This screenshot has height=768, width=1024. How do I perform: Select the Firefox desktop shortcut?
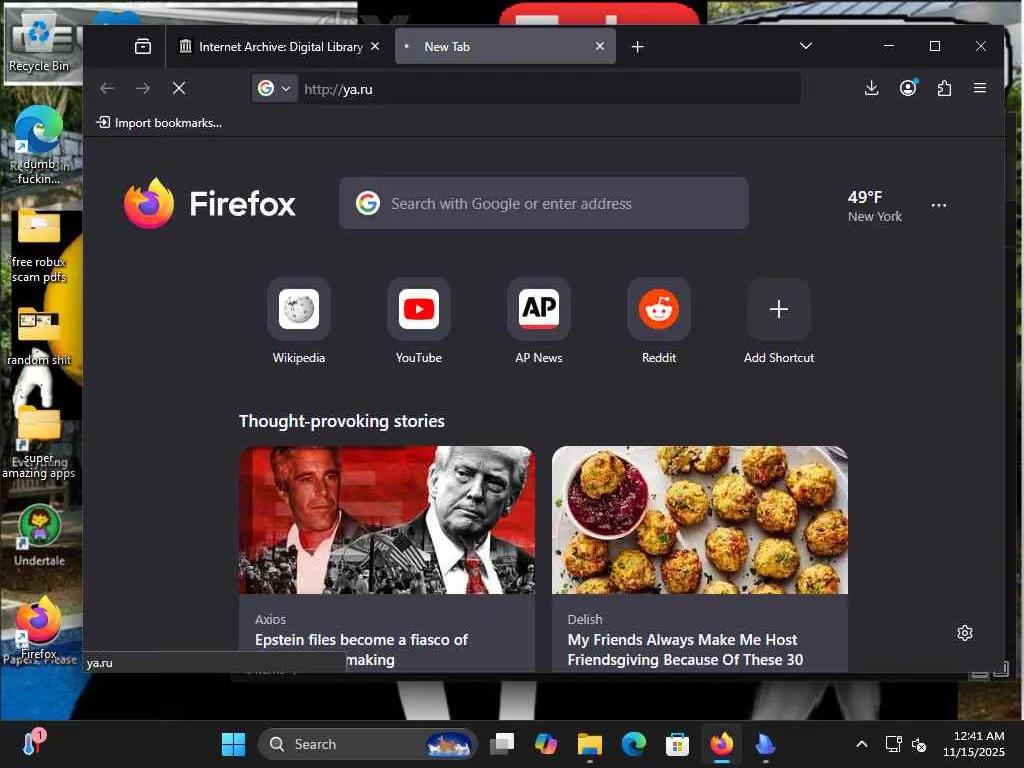click(39, 628)
